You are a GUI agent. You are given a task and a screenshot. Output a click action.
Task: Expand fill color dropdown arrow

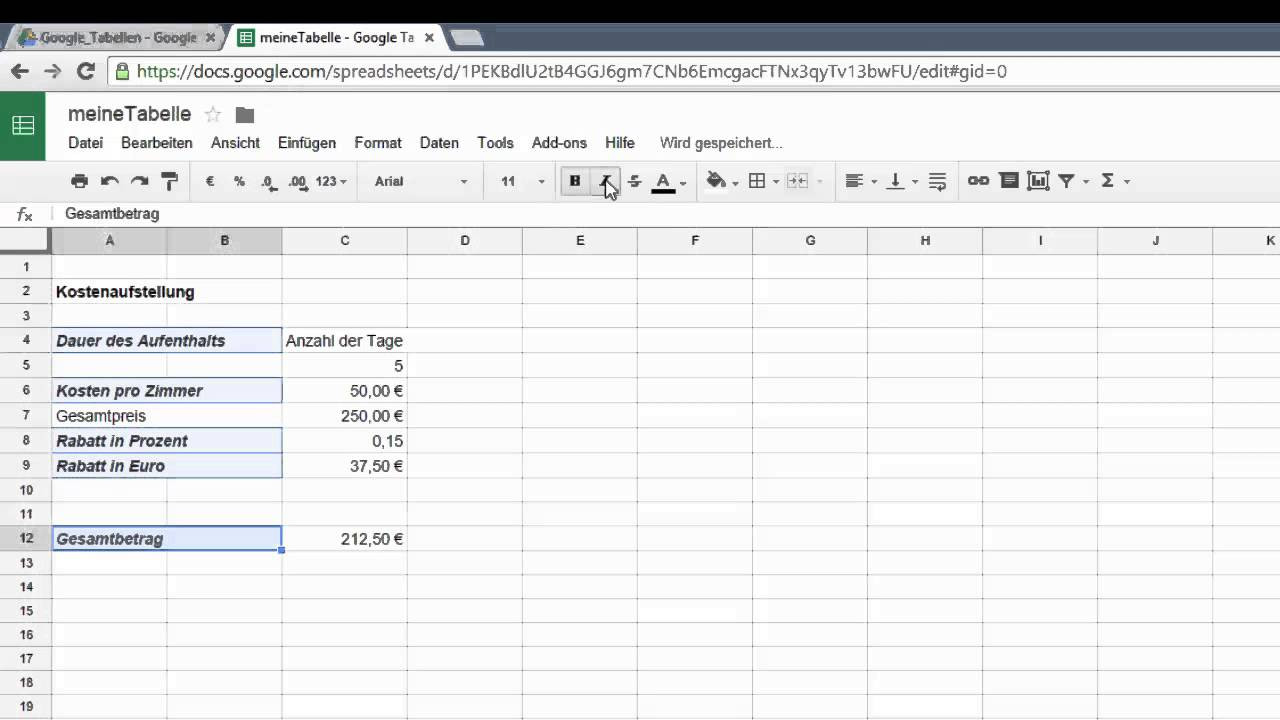(735, 182)
